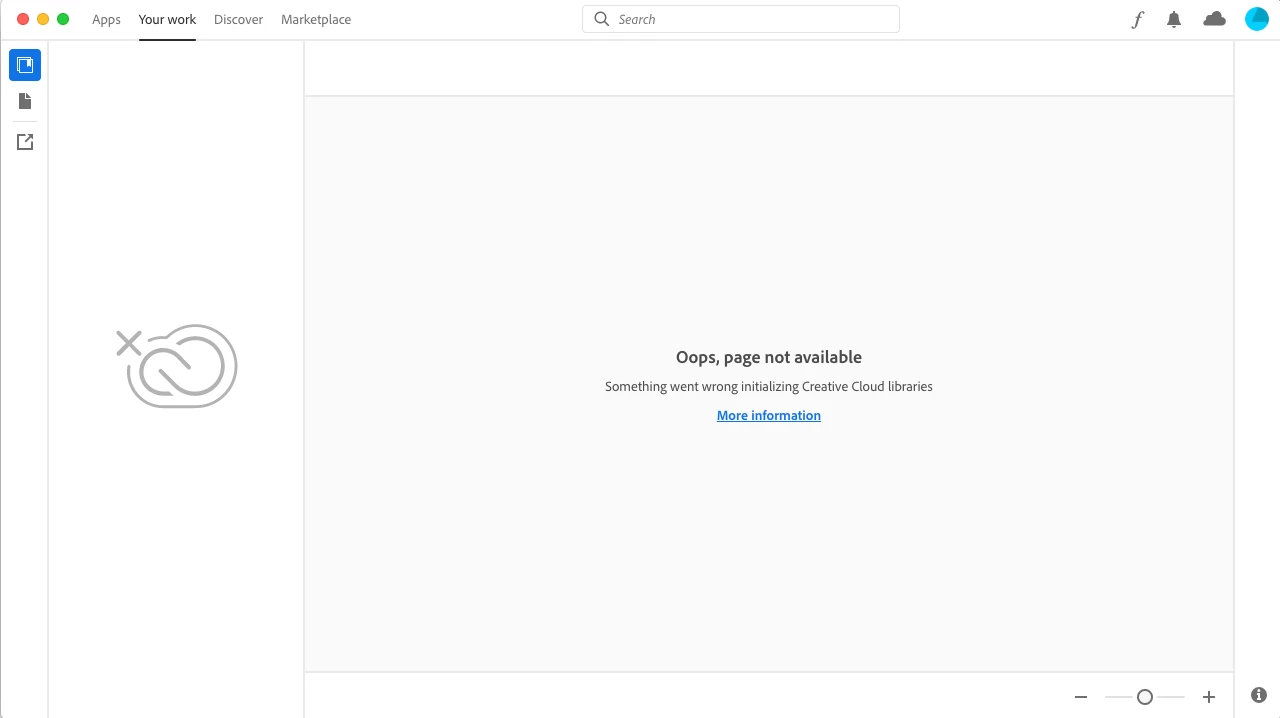Click the info icon at bottom right
This screenshot has height=718, width=1280.
pos(1259,695)
